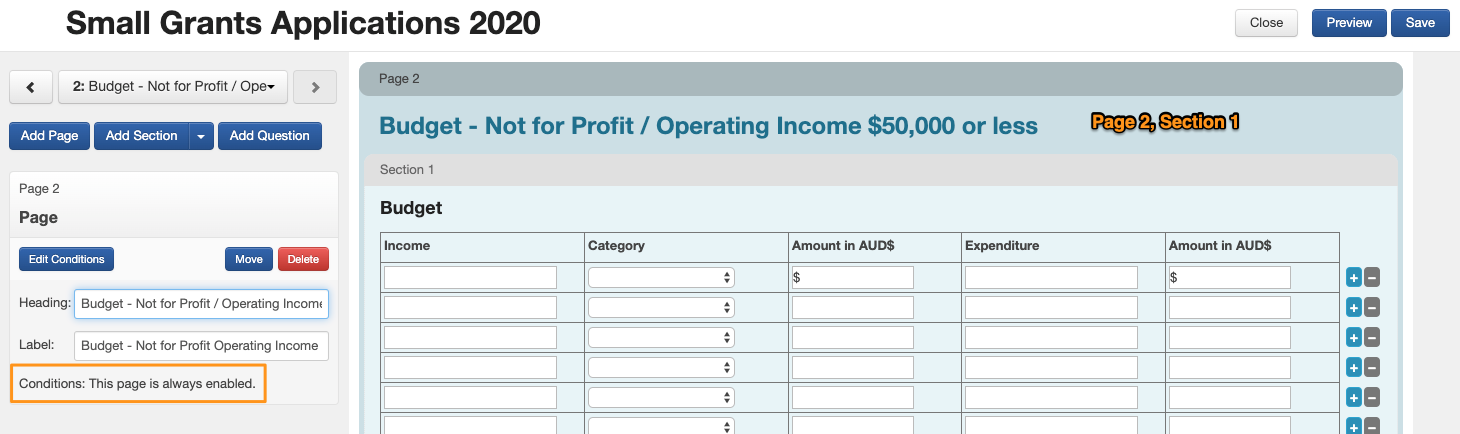Click the Add Page button
This screenshot has width=1460, height=434.
(50, 136)
